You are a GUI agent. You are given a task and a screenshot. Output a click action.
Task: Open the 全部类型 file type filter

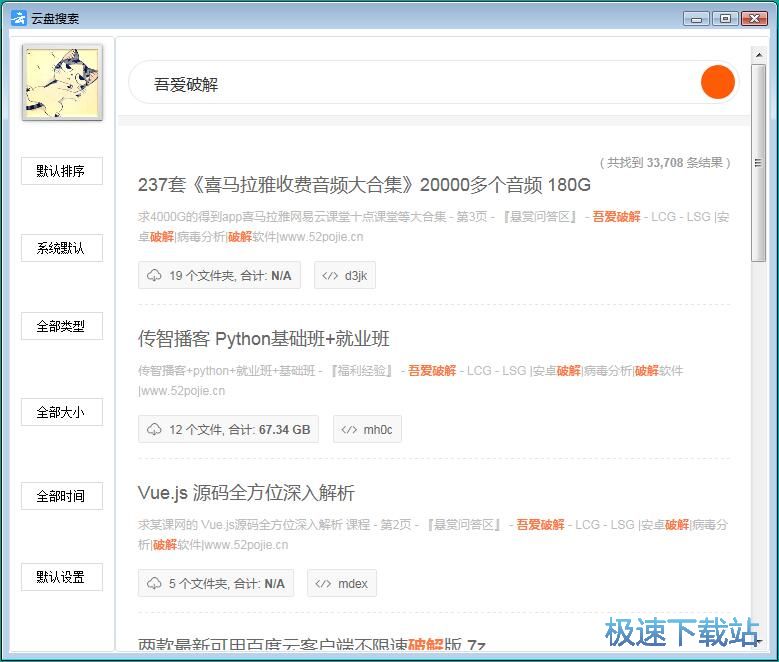(x=61, y=326)
